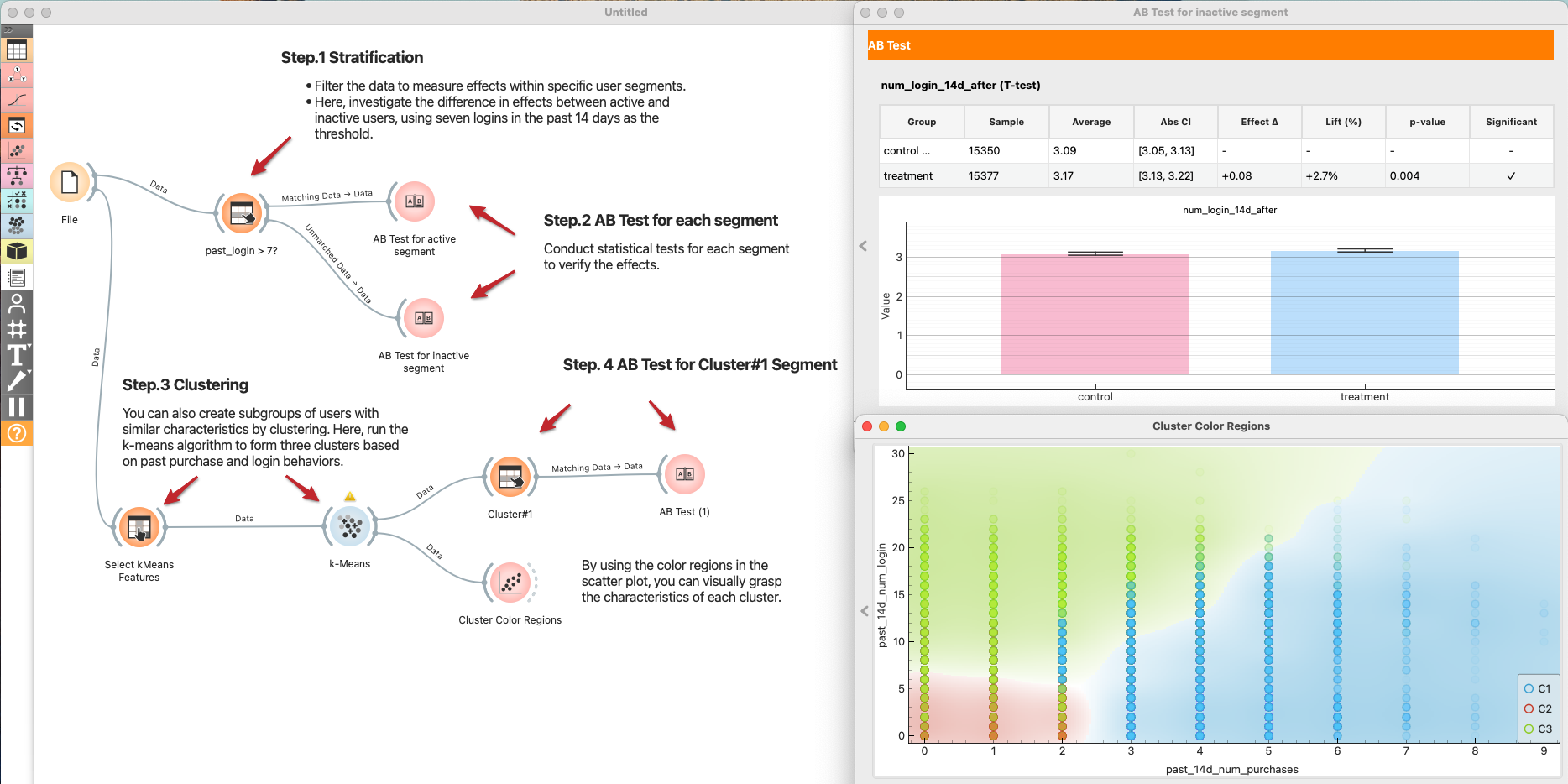Click the Text annotation tool
Image resolution: width=1568 pixels, height=784 pixels.
click(x=17, y=355)
